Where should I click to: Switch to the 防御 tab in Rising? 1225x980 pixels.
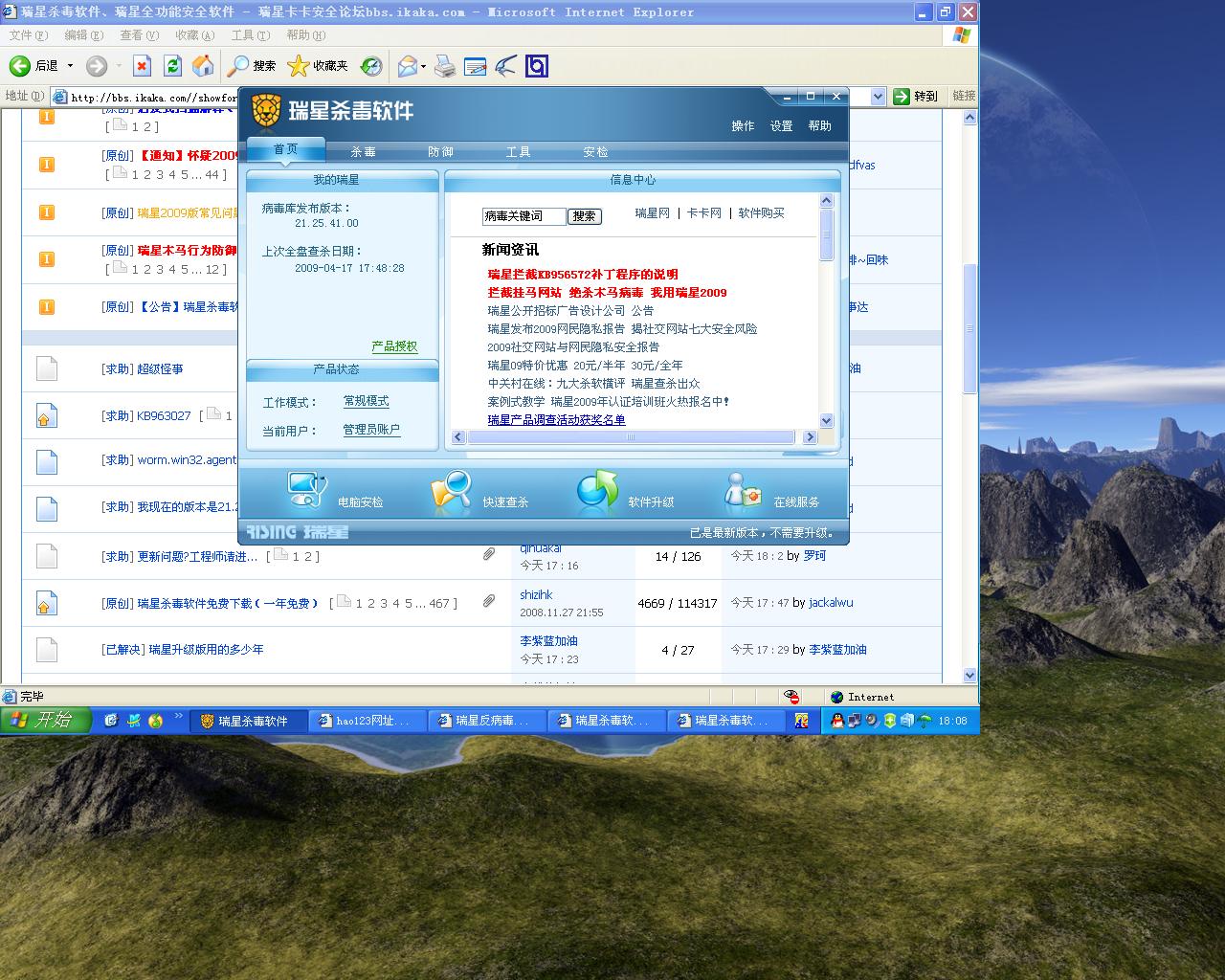440,152
